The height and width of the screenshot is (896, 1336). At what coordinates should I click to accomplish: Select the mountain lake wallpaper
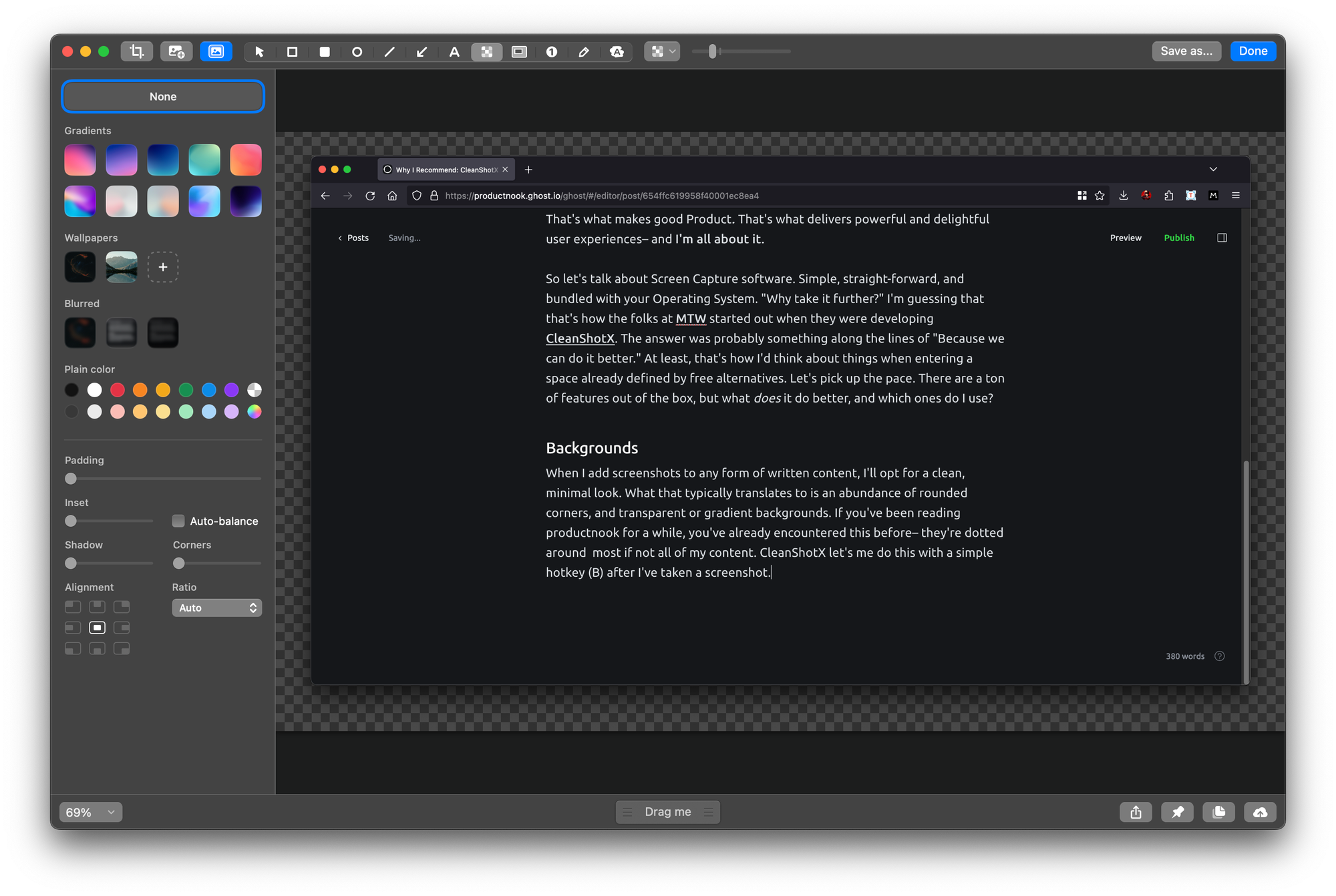point(122,267)
